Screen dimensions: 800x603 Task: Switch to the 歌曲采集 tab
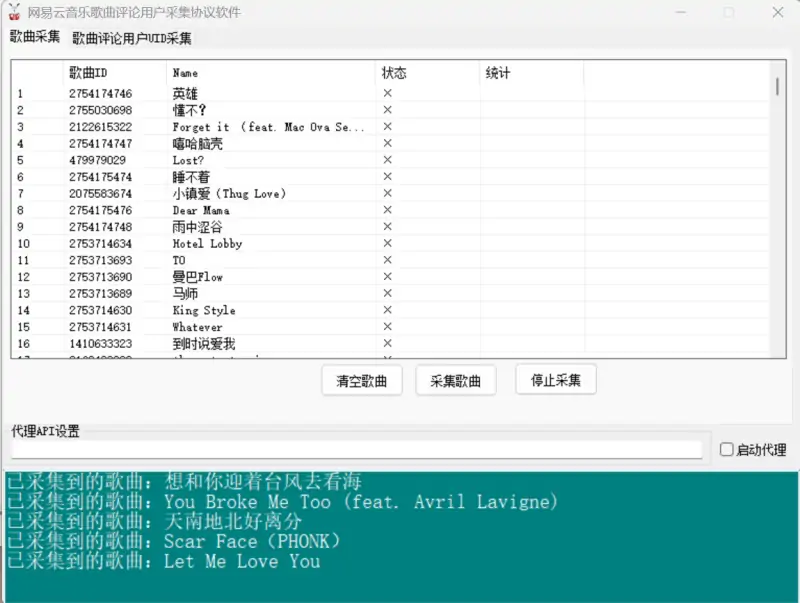(35, 38)
